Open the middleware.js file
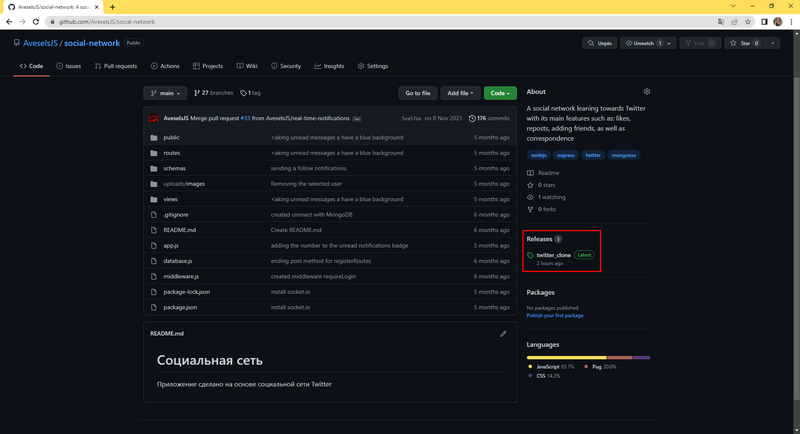This screenshot has width=800, height=434. [x=181, y=276]
